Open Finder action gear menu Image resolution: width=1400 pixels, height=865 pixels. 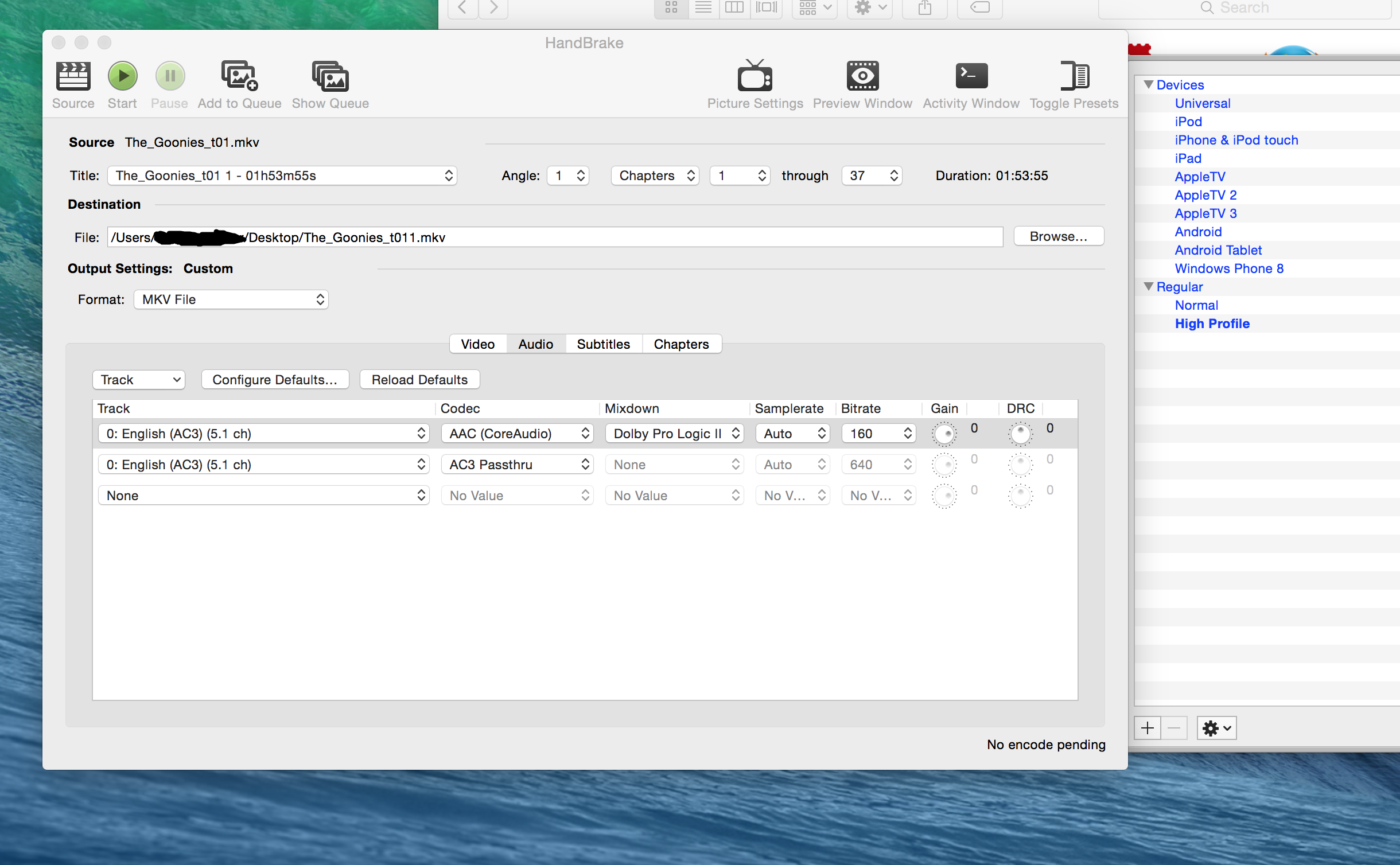pyautogui.click(x=870, y=8)
